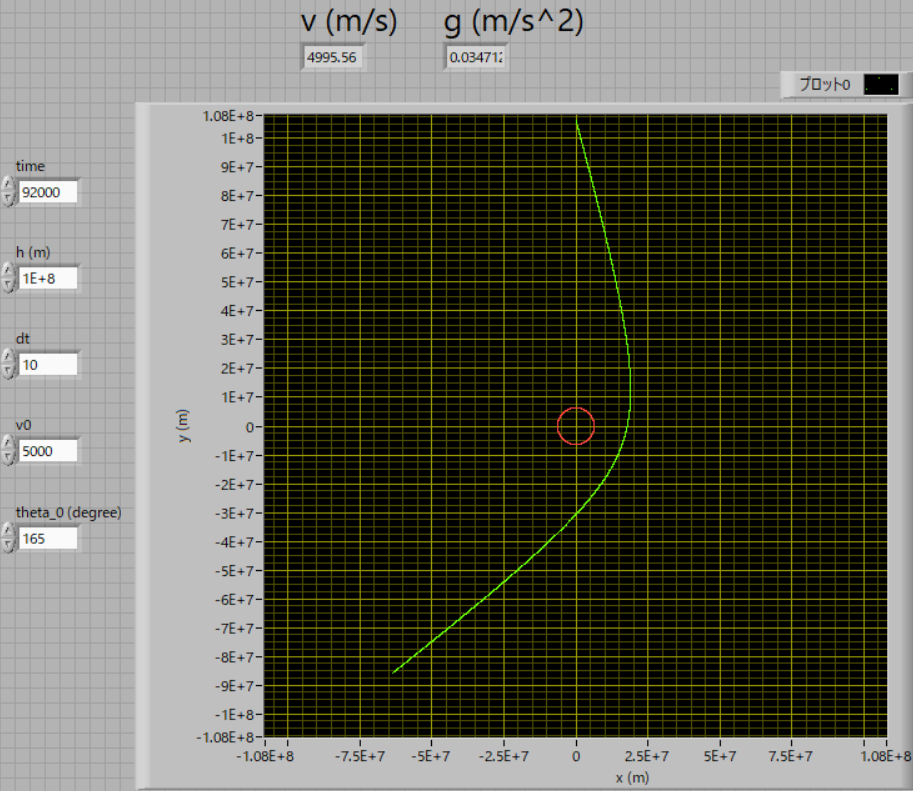
Task: Select the h (m) field showing 1E+8
Action: (47, 279)
